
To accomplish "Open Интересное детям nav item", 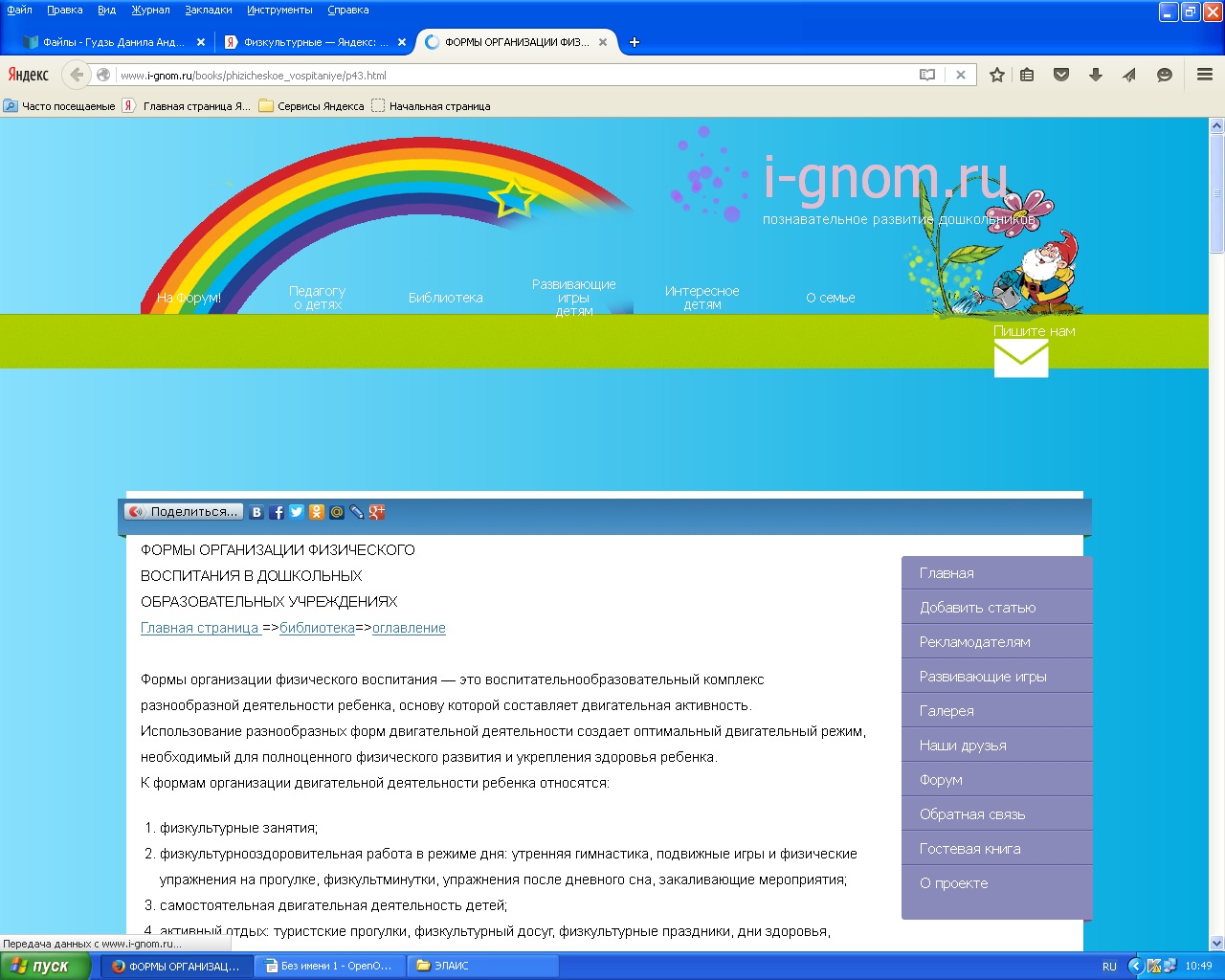I will 702,298.
